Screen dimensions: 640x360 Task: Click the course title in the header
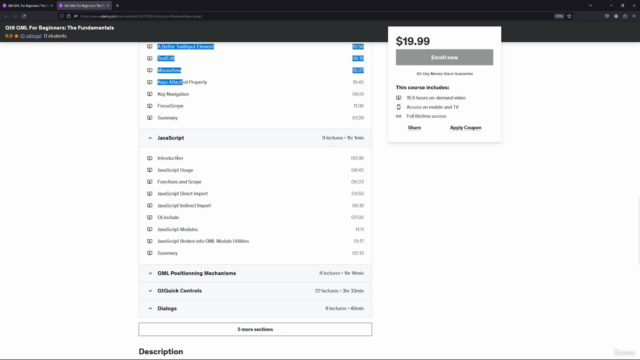(60, 28)
